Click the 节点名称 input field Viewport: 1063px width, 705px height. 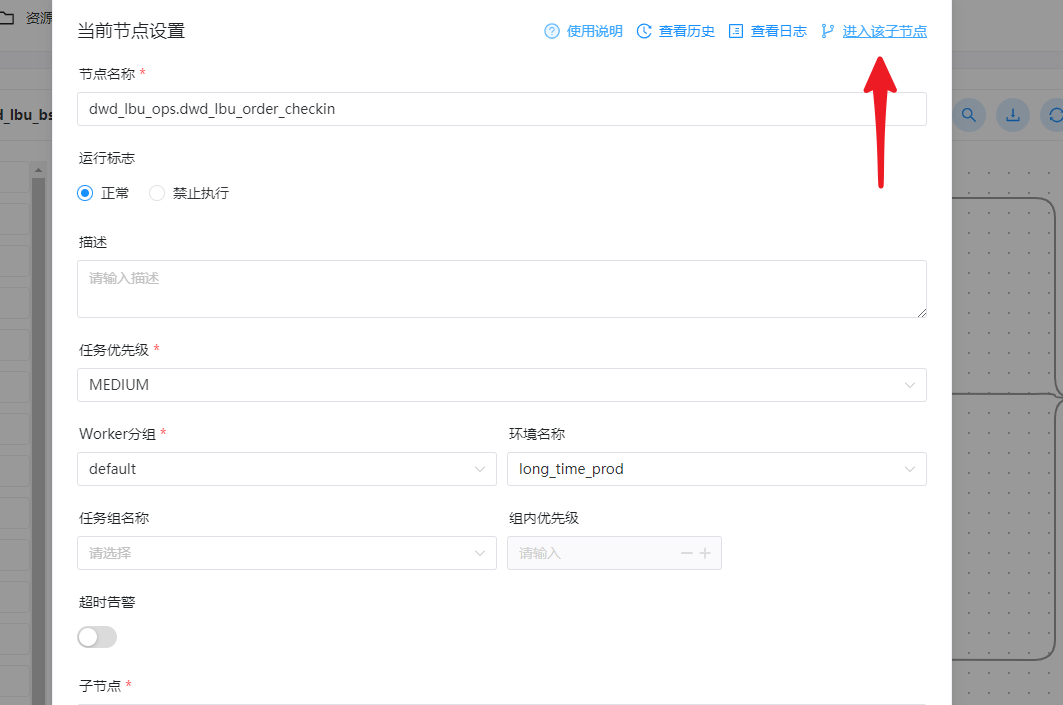point(502,109)
